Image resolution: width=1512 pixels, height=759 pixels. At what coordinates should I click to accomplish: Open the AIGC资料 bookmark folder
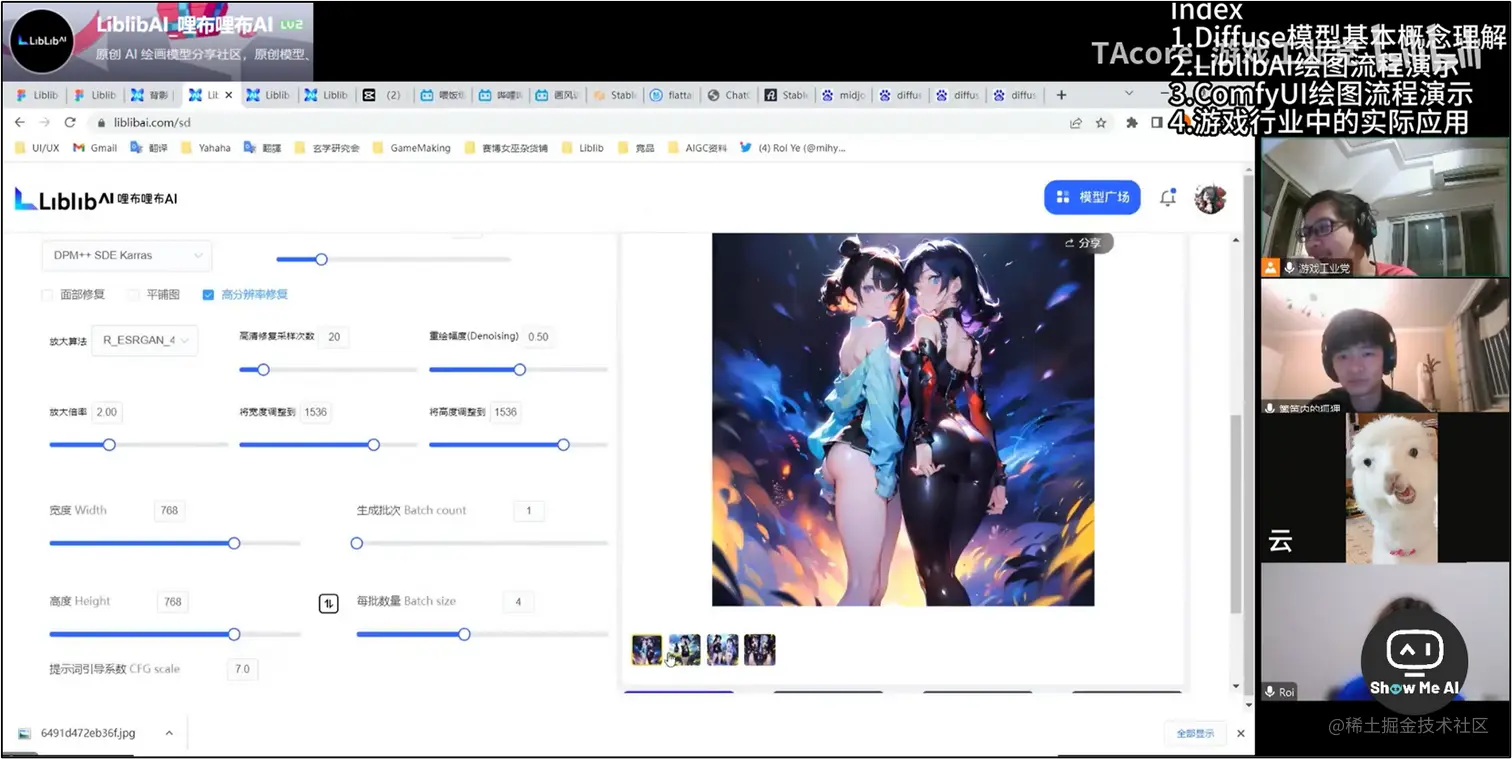tap(697, 148)
